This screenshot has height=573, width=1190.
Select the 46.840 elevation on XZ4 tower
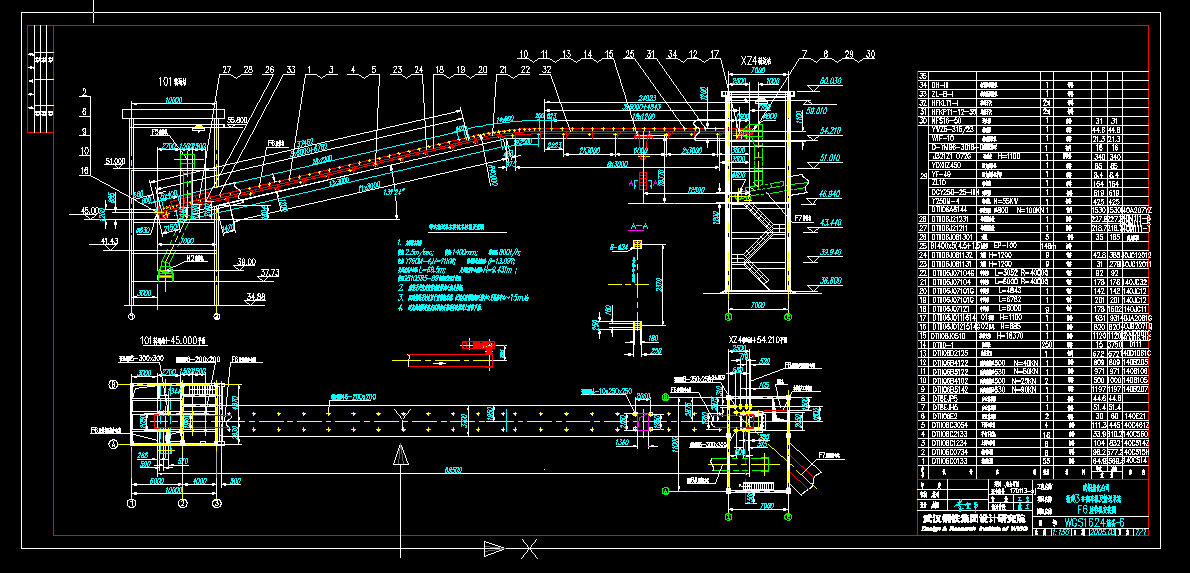(830, 194)
